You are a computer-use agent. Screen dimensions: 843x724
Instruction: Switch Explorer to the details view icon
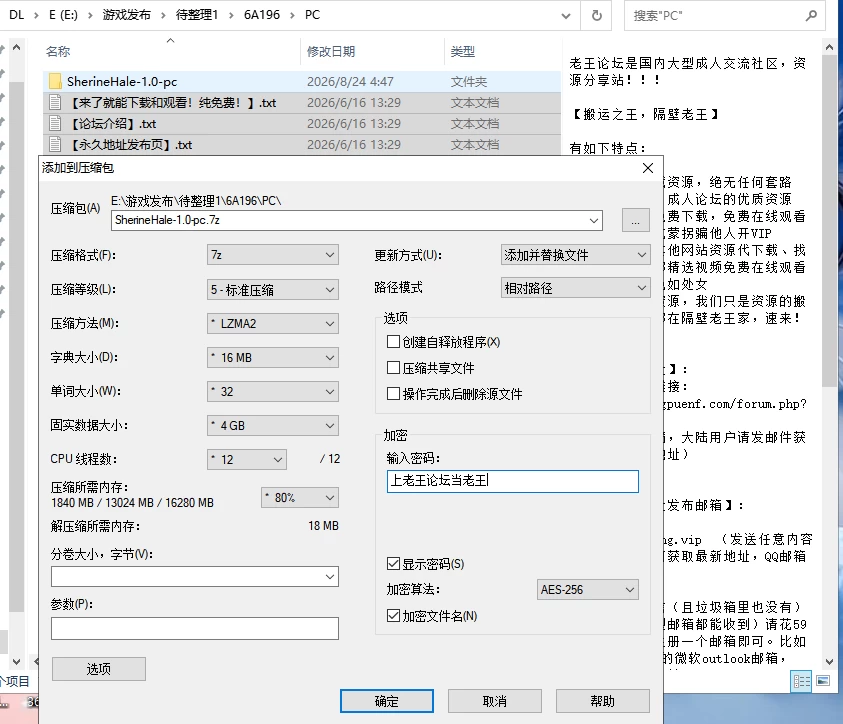click(801, 682)
